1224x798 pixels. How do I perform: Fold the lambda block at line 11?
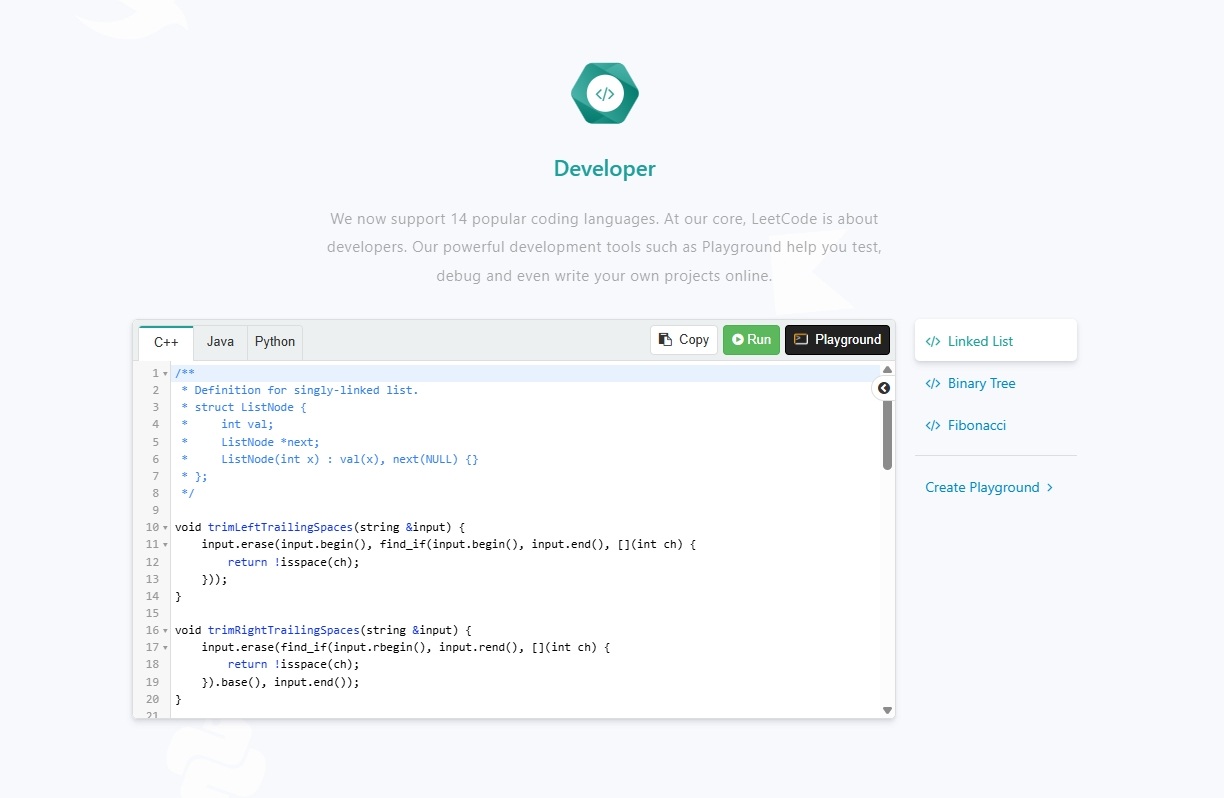[x=165, y=545]
